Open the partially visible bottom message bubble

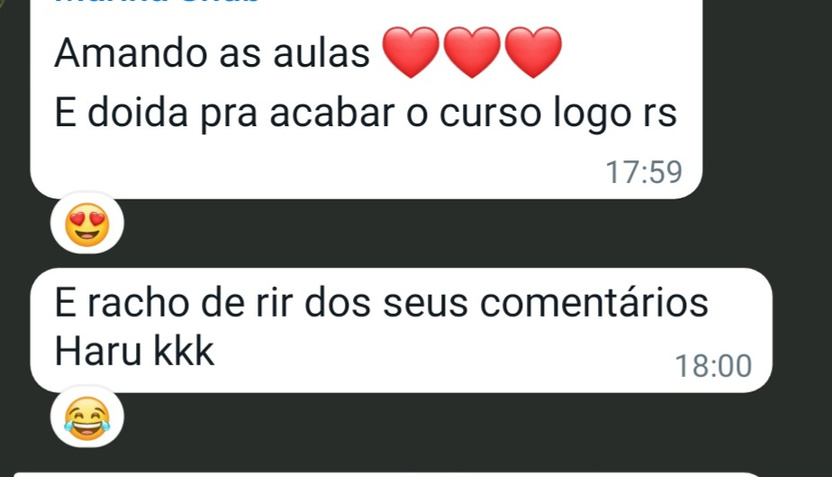[387, 474]
